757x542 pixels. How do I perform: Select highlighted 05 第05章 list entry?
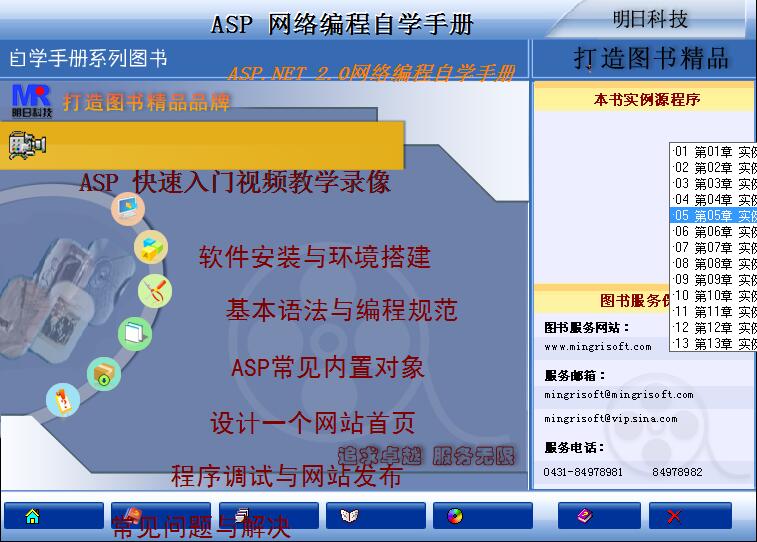click(714, 215)
